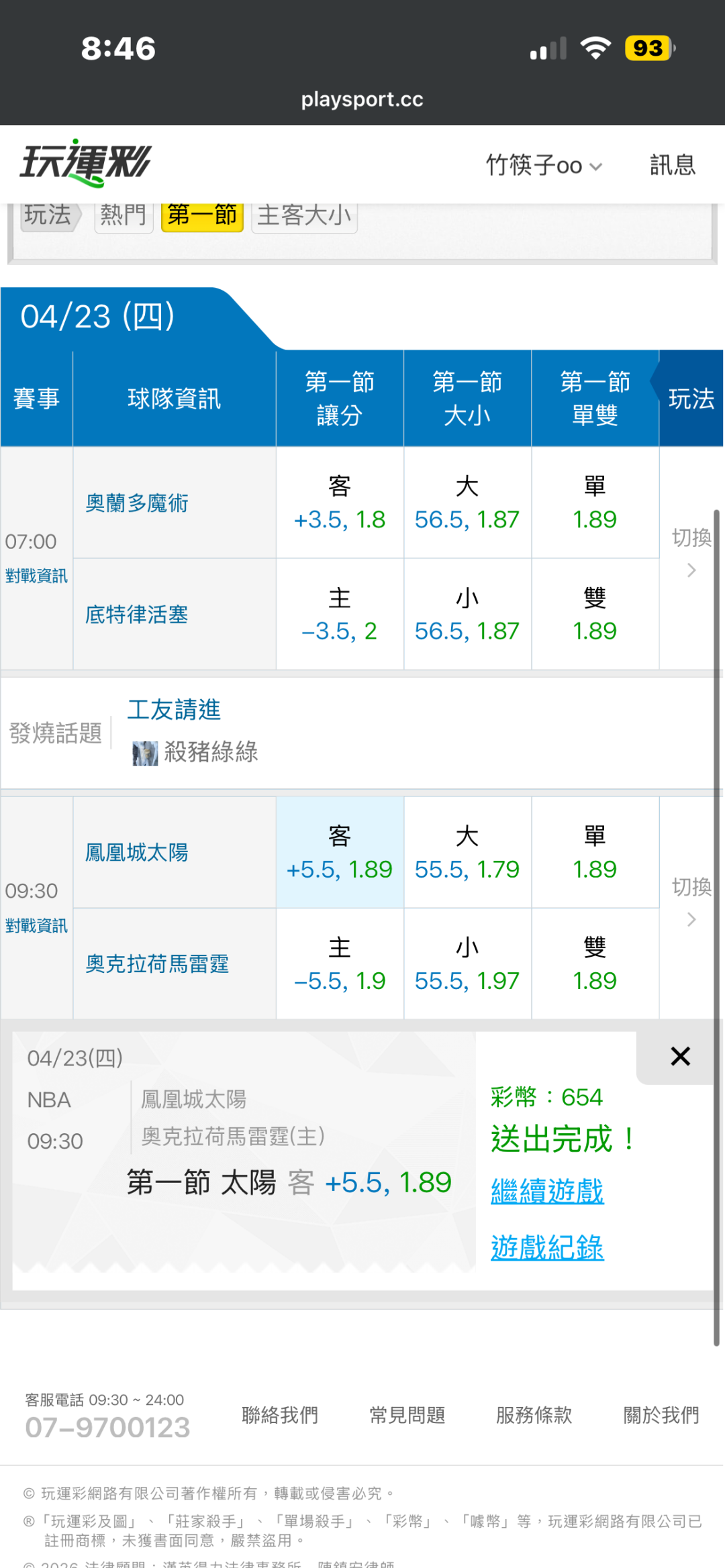Click the 玩運彩 site logo
This screenshot has height=1568, width=725.
86,163
